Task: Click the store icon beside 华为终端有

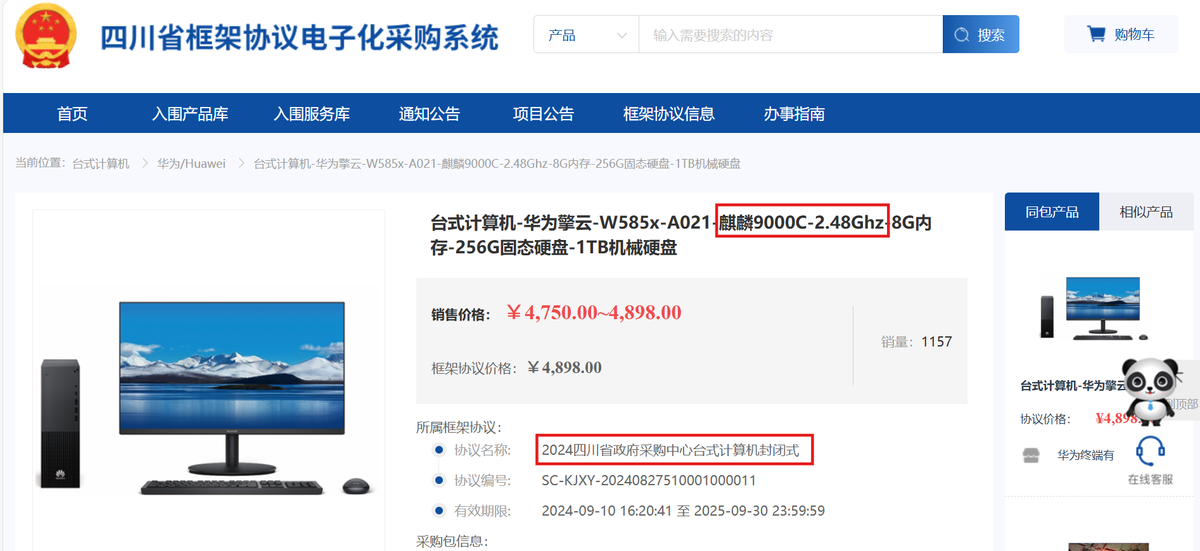Action: pyautogui.click(x=1032, y=455)
